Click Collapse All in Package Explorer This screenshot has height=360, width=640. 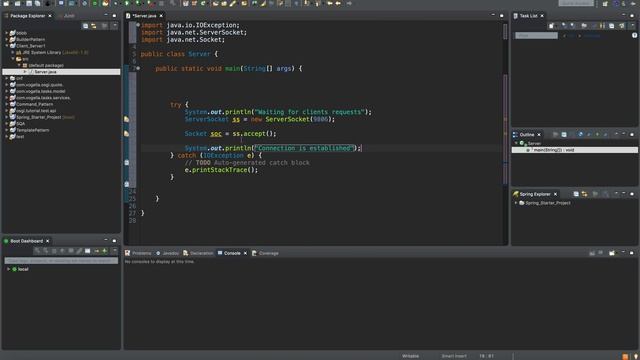85,26
